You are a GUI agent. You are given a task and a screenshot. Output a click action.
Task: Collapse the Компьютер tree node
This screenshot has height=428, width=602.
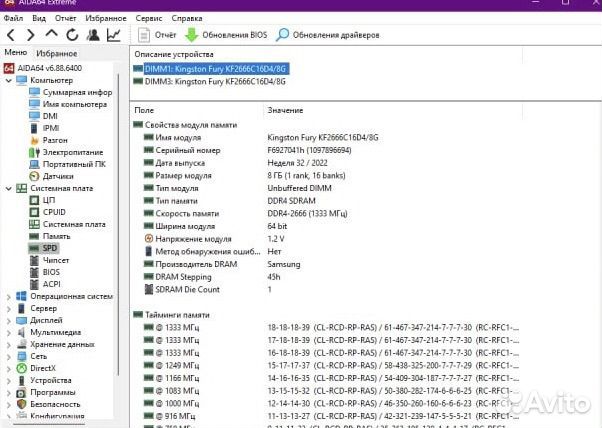8,81
